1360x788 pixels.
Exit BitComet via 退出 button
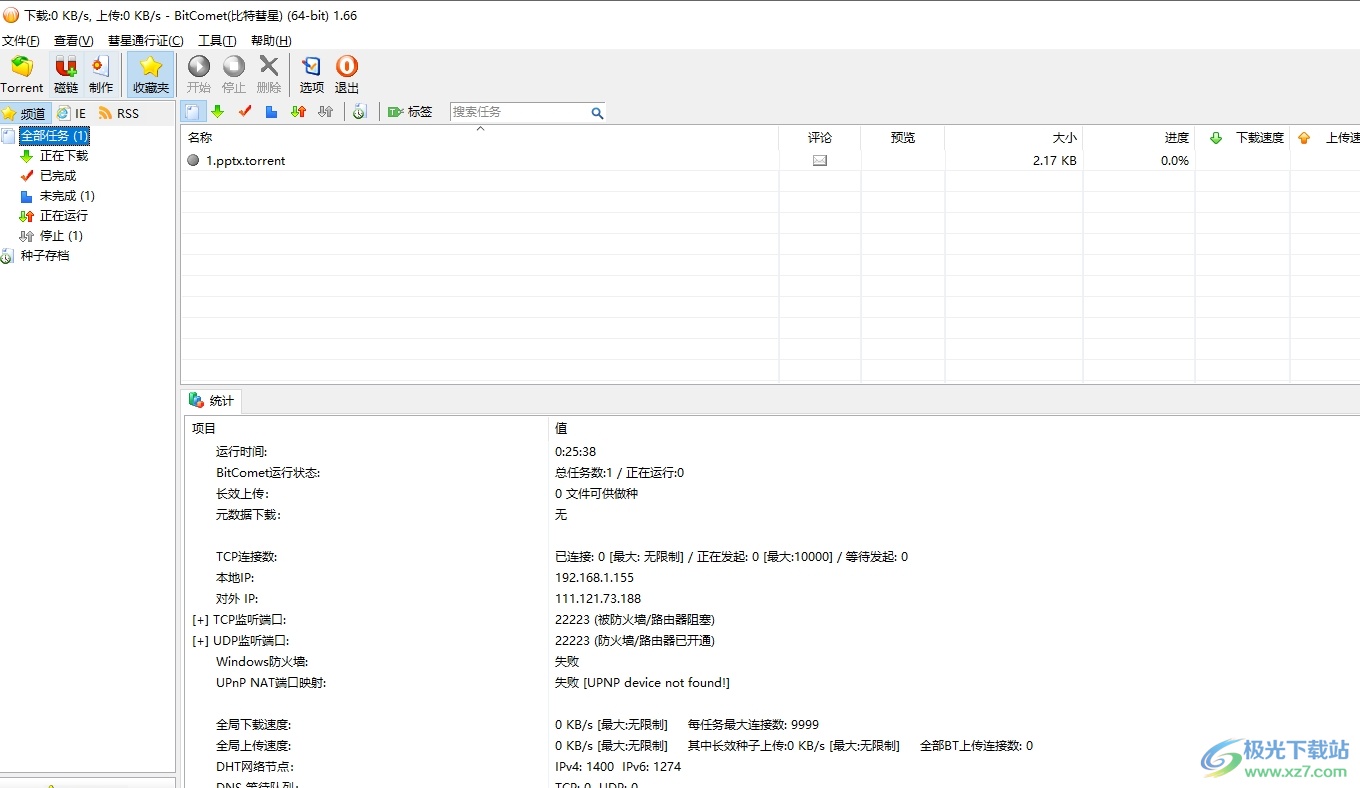pyautogui.click(x=347, y=75)
